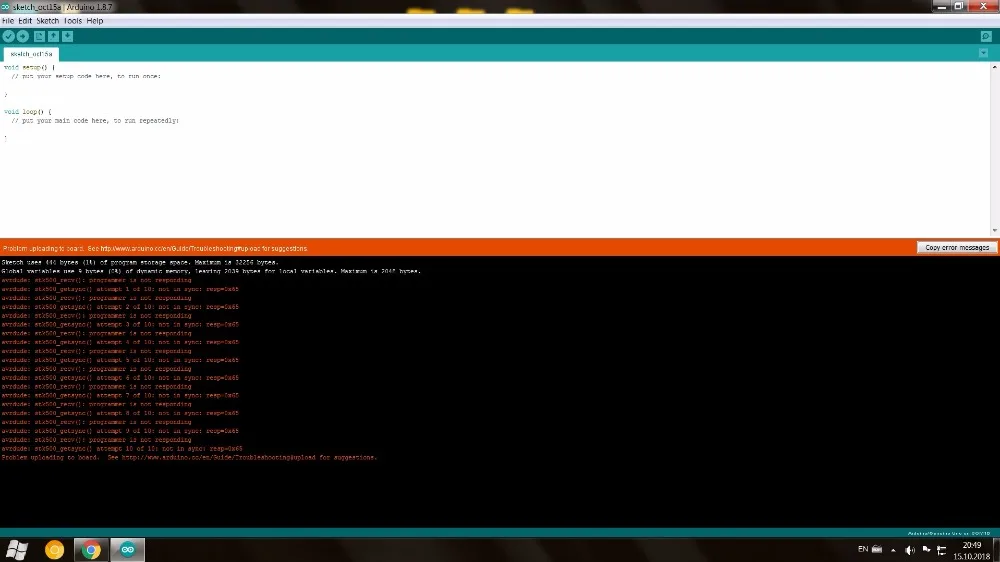Click the Arduino taskbar icon
Viewport: 1000px width, 562px height.
pos(128,550)
